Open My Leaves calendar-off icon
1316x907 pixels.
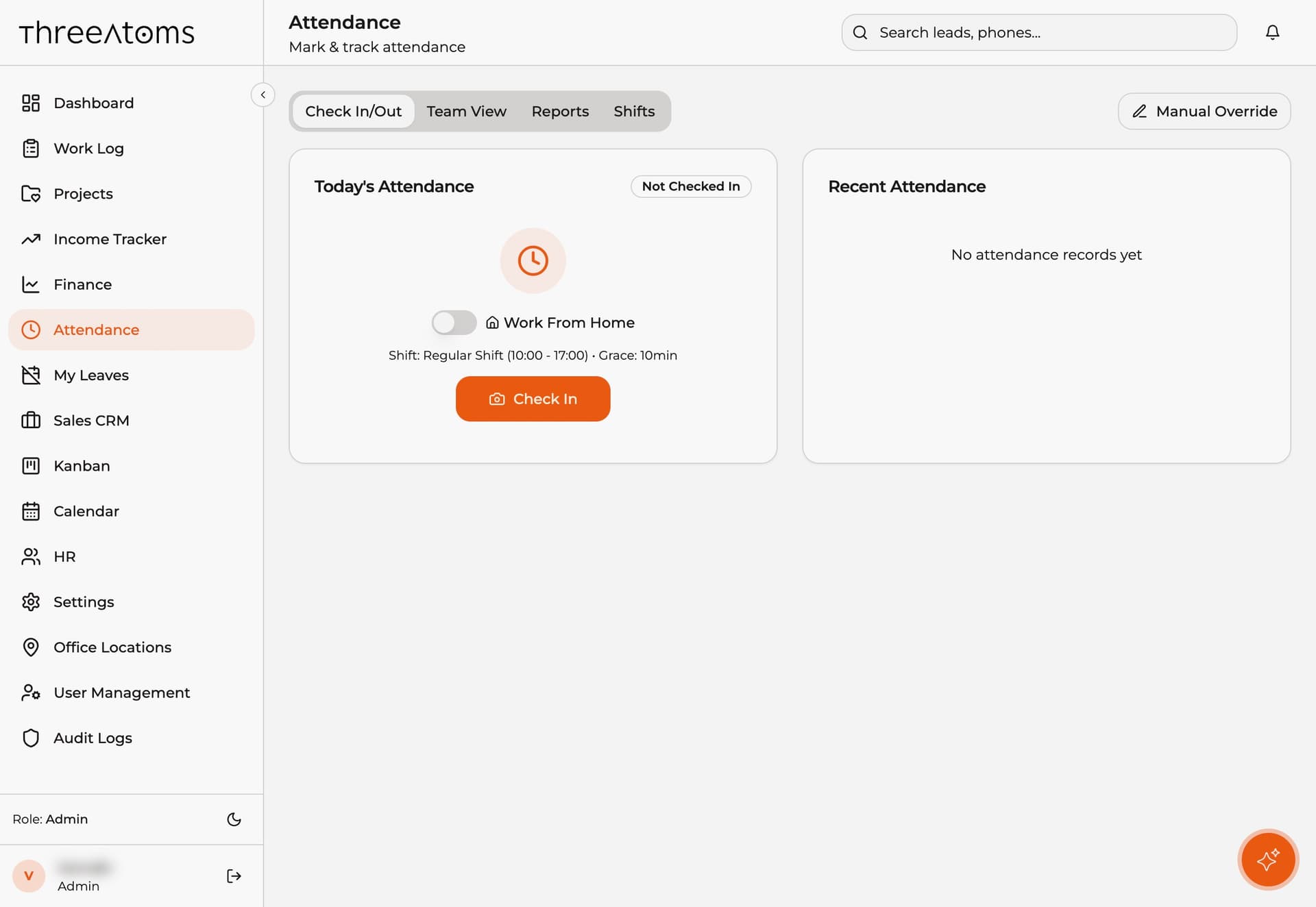point(31,375)
